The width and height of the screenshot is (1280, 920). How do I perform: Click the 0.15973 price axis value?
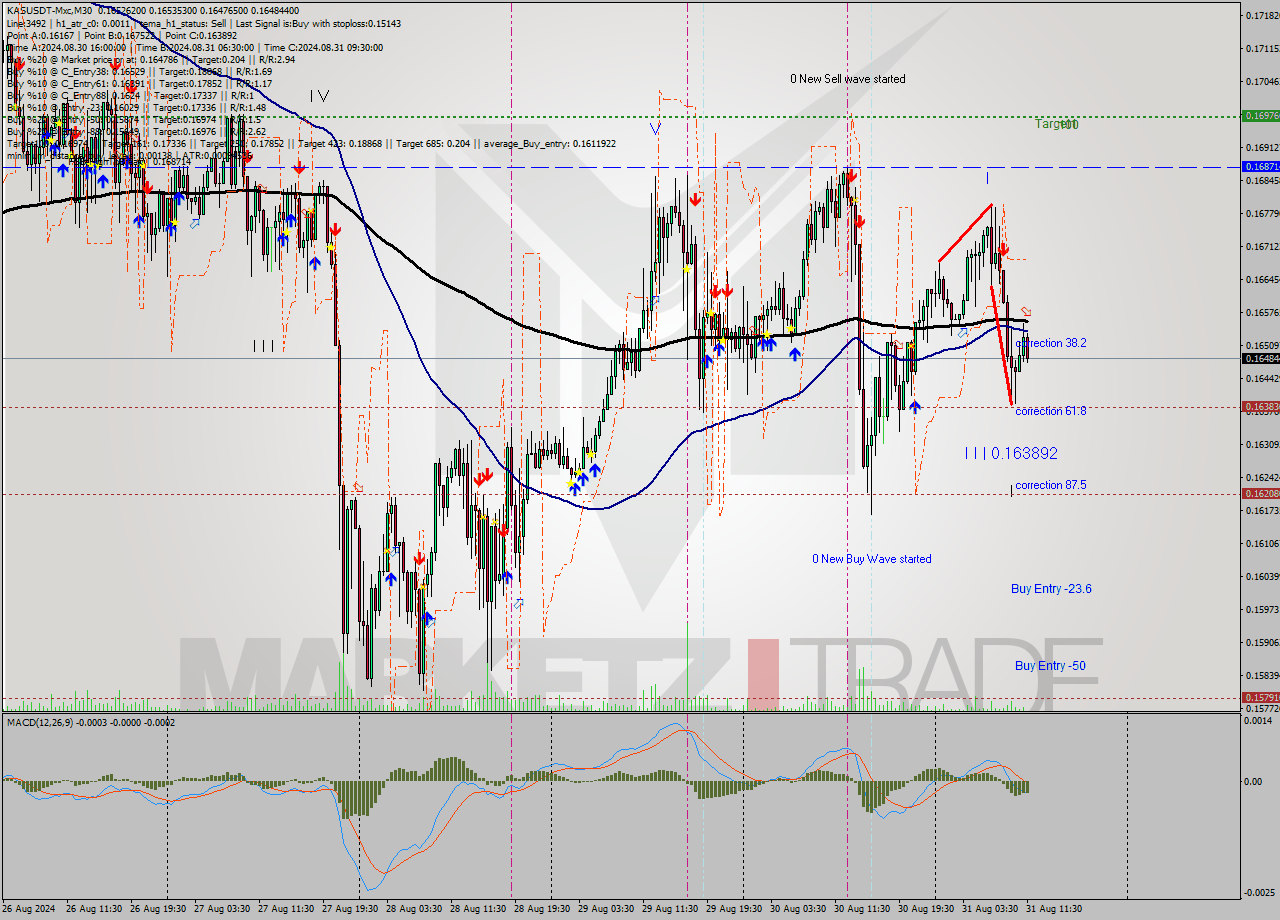[1261, 609]
